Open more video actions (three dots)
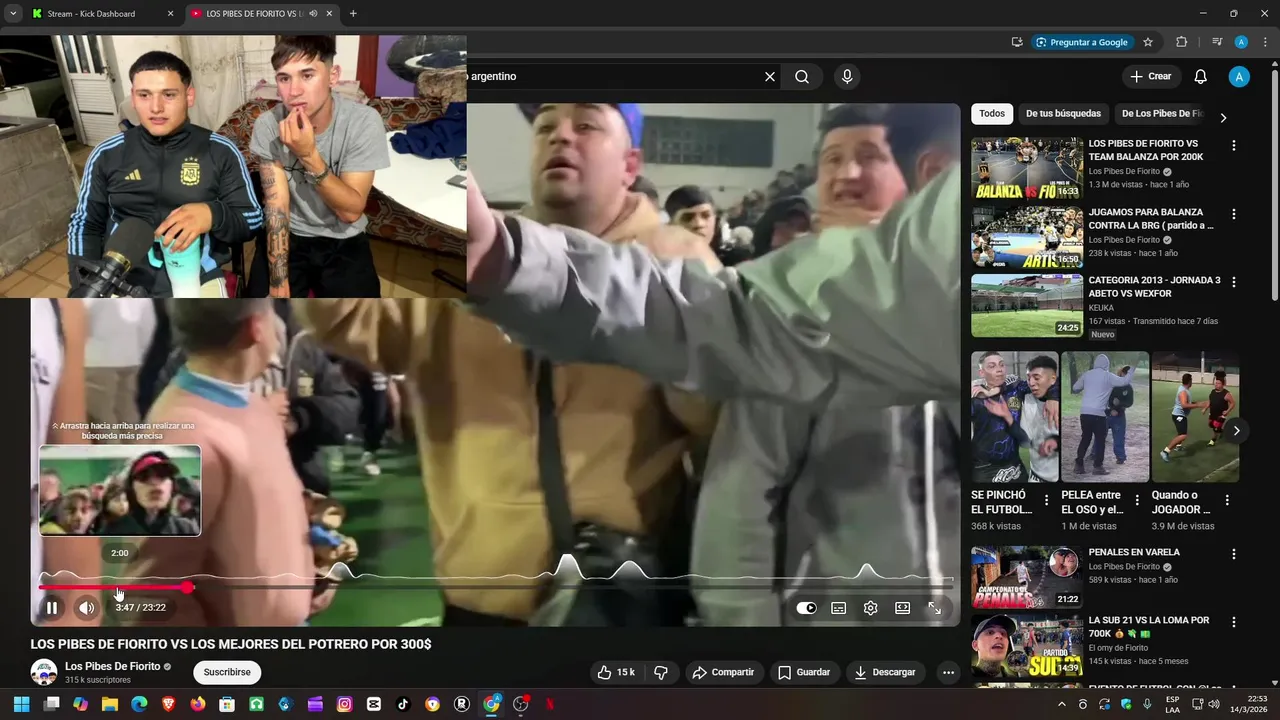The width and height of the screenshot is (1280, 720). [948, 672]
